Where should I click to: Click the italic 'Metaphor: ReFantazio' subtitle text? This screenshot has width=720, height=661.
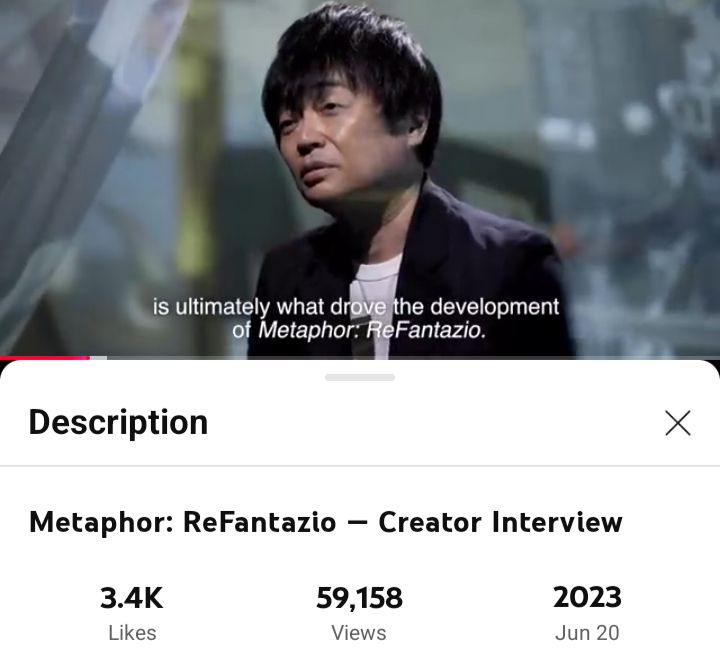[x=372, y=330]
